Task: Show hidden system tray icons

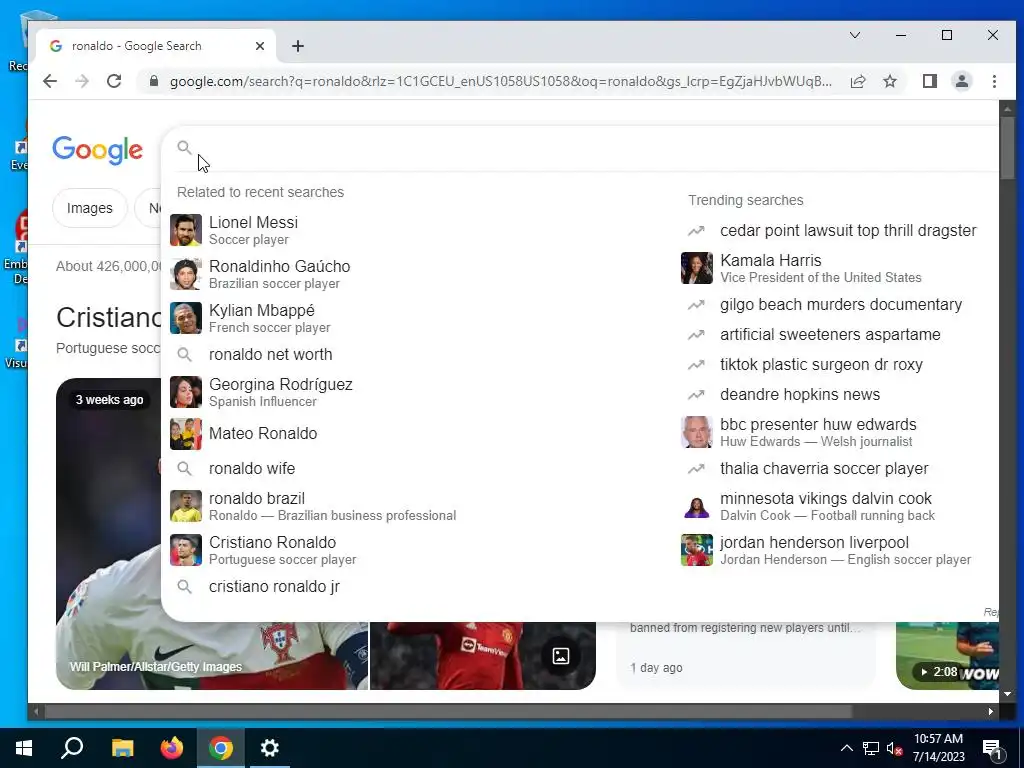Action: (x=846, y=748)
